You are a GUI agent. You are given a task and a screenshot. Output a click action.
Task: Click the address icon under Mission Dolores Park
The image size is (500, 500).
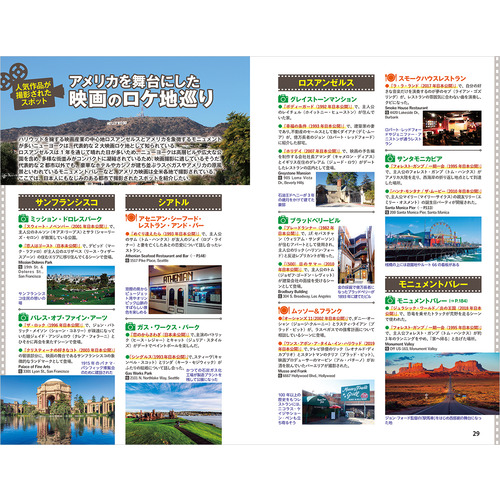pyautogui.click(x=20, y=267)
